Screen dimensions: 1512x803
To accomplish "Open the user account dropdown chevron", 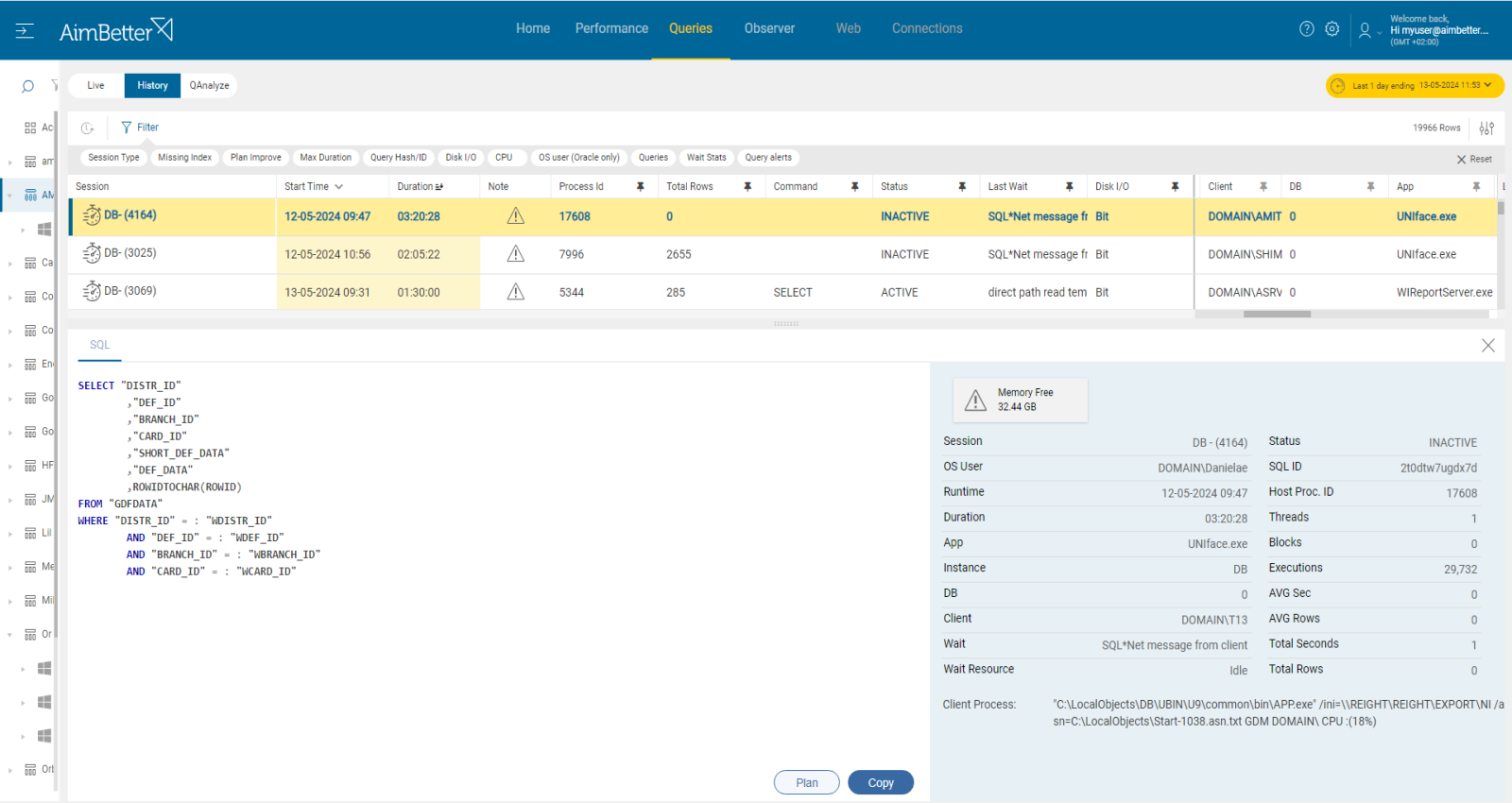I will (1380, 33).
